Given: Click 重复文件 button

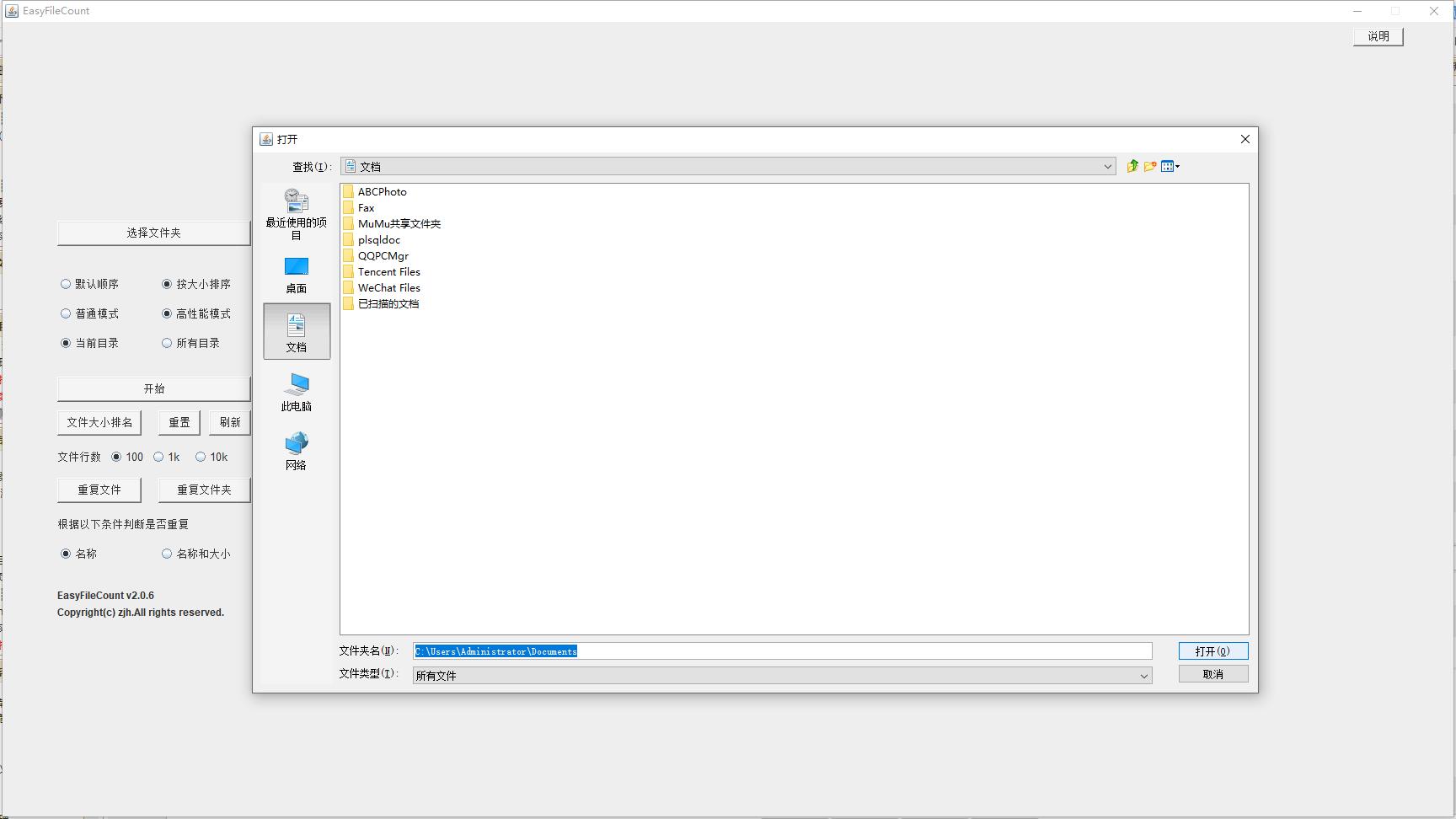Looking at the screenshot, I should (99, 490).
